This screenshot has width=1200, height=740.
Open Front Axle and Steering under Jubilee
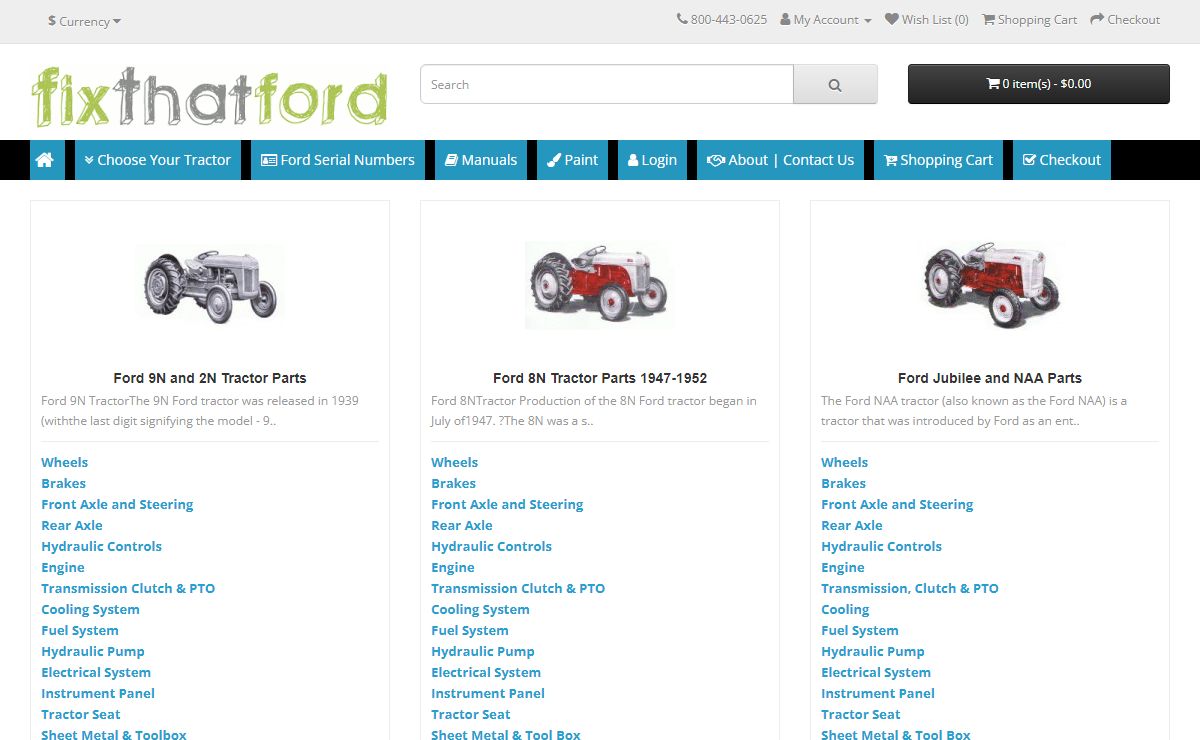click(897, 504)
